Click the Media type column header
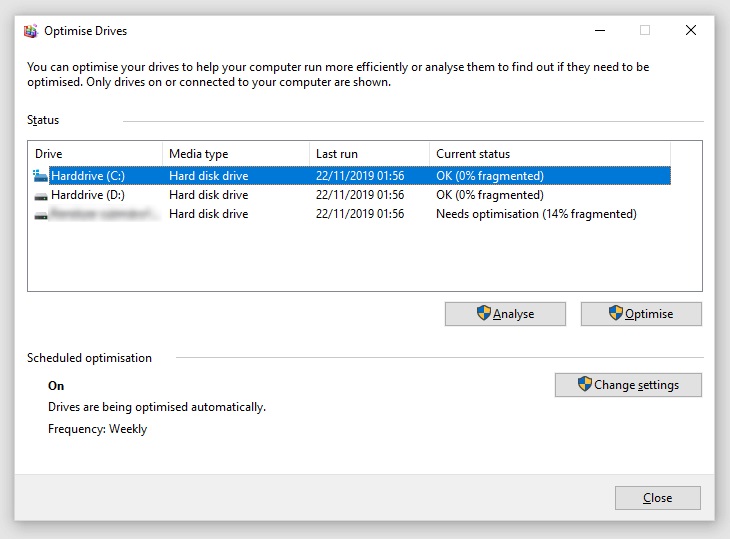 coord(235,154)
